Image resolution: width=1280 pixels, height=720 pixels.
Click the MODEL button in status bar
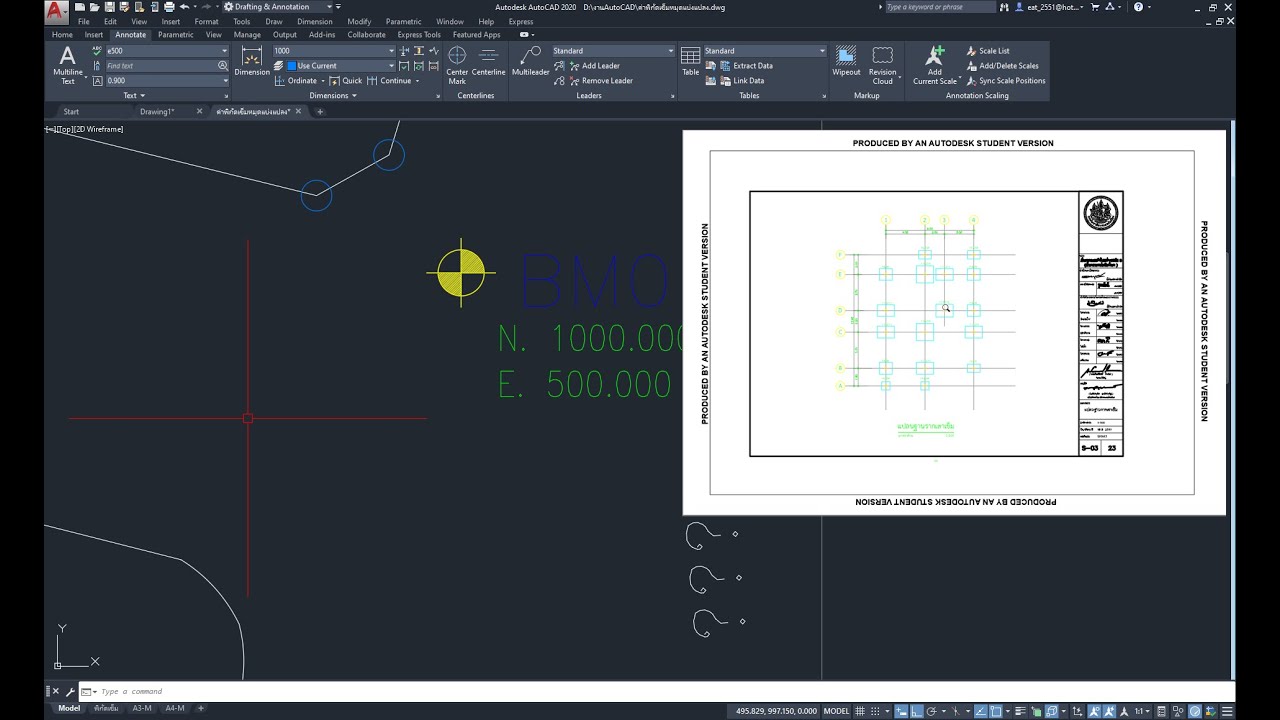tap(835, 711)
